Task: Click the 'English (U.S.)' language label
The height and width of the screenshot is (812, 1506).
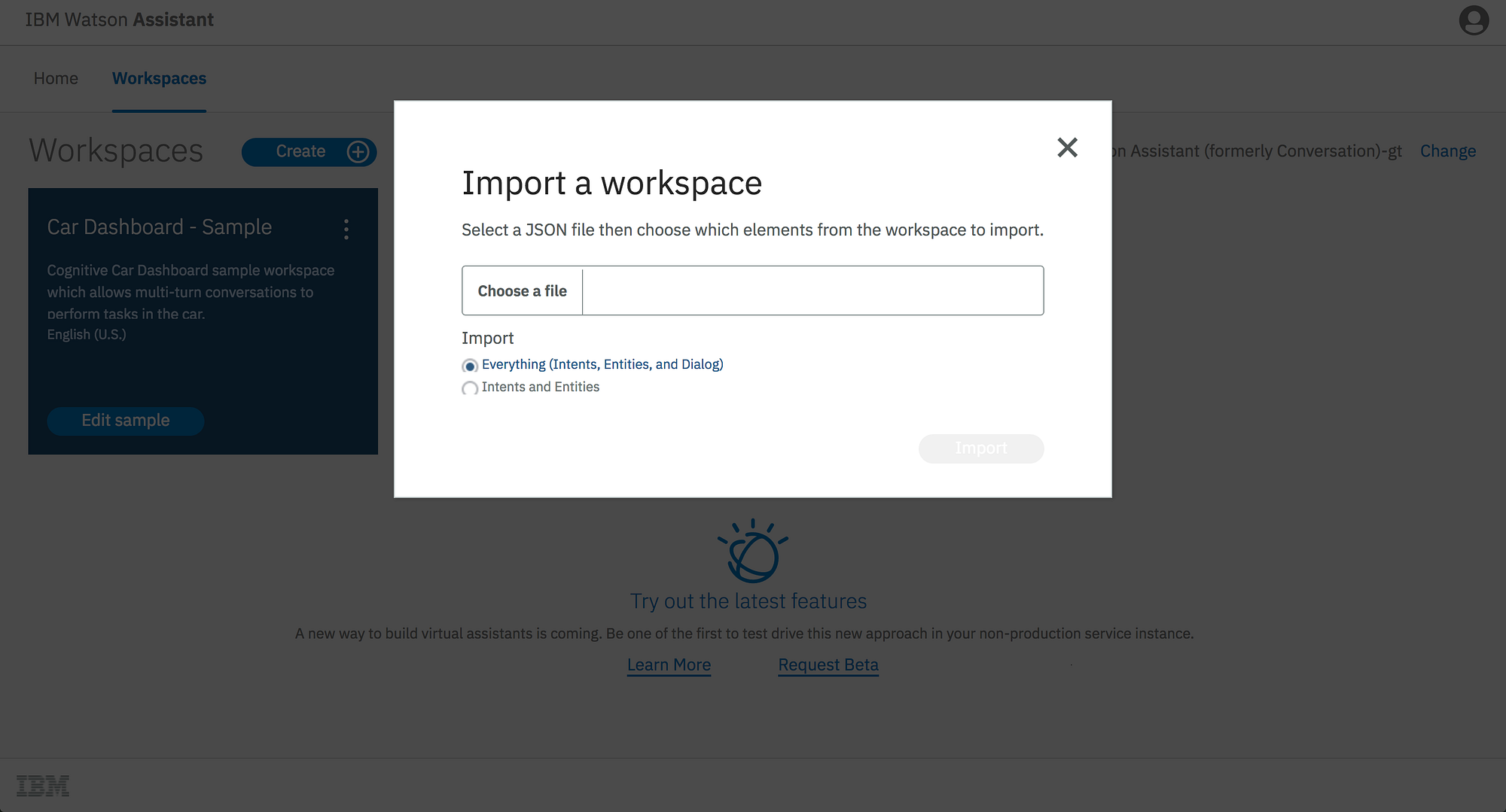Action: point(87,335)
